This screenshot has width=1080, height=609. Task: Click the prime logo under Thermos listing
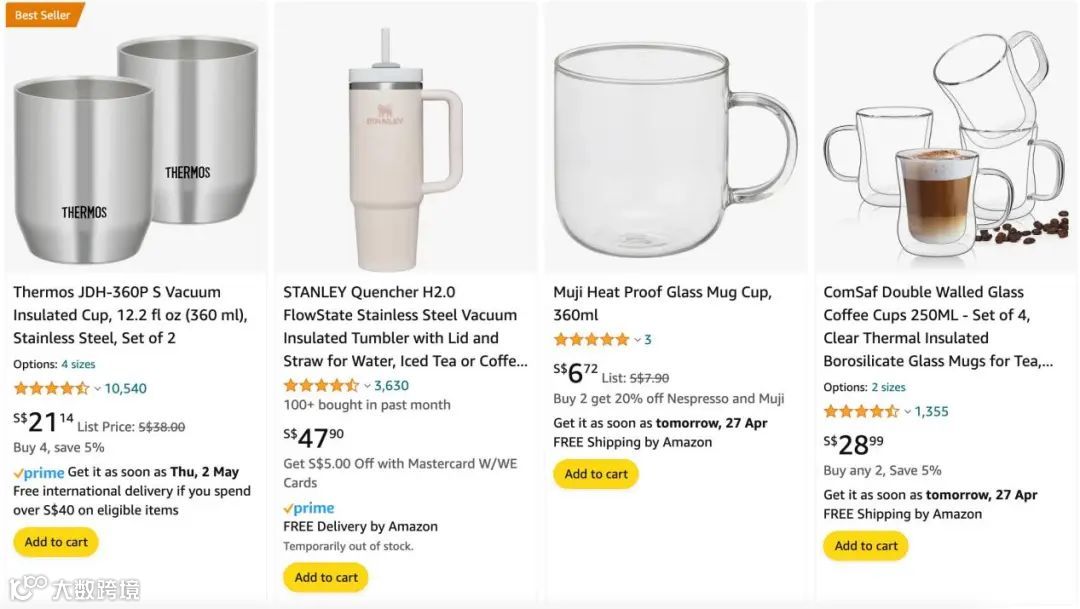click(39, 473)
